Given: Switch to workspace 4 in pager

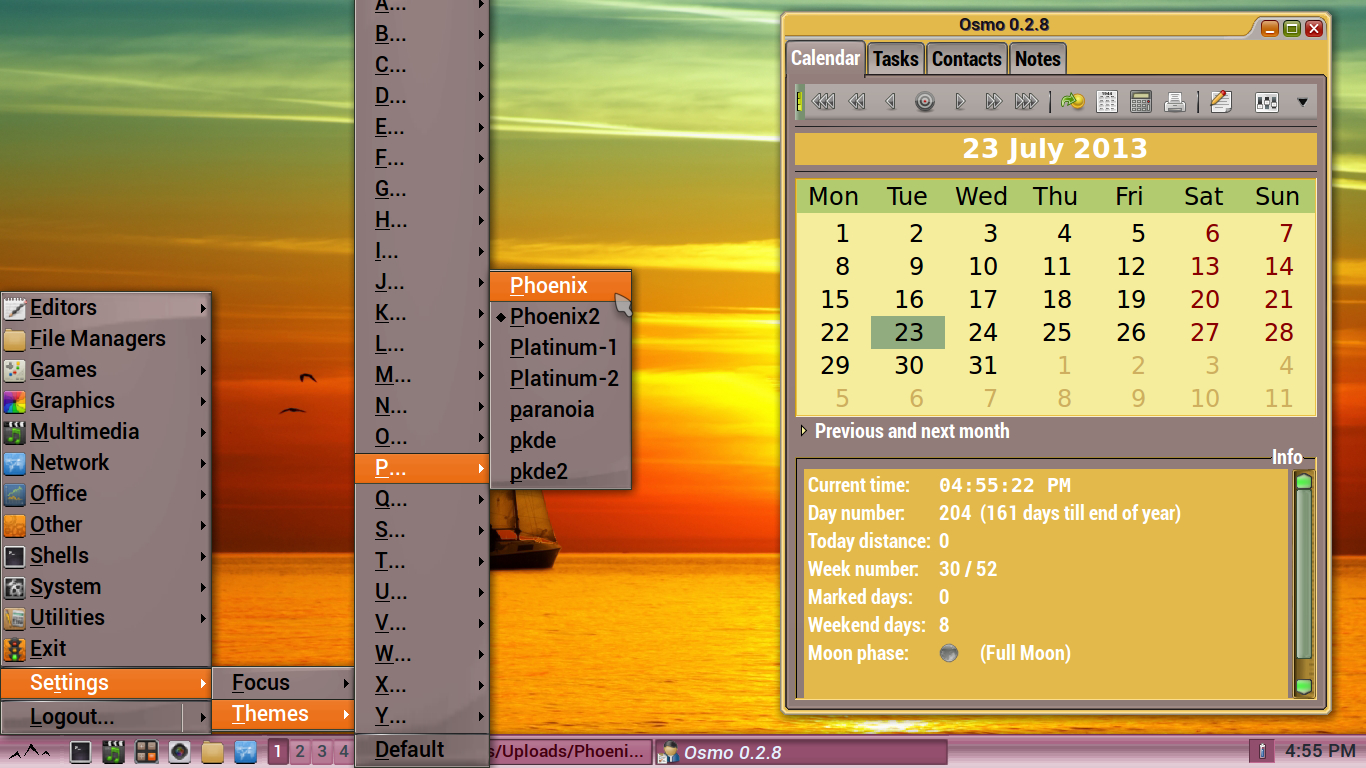Looking at the screenshot, I should pos(344,751).
